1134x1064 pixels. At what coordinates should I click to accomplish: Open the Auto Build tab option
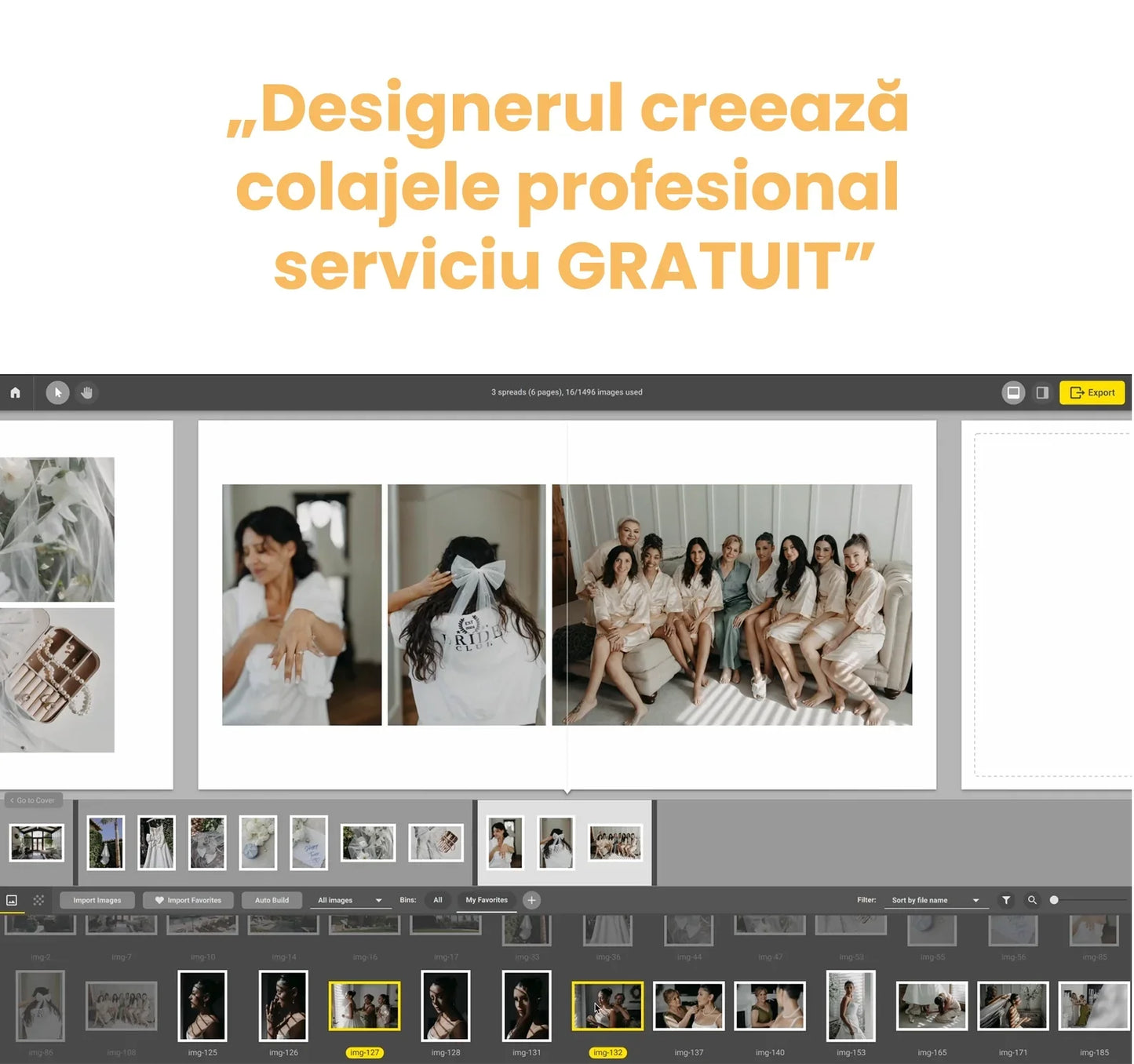point(272,900)
